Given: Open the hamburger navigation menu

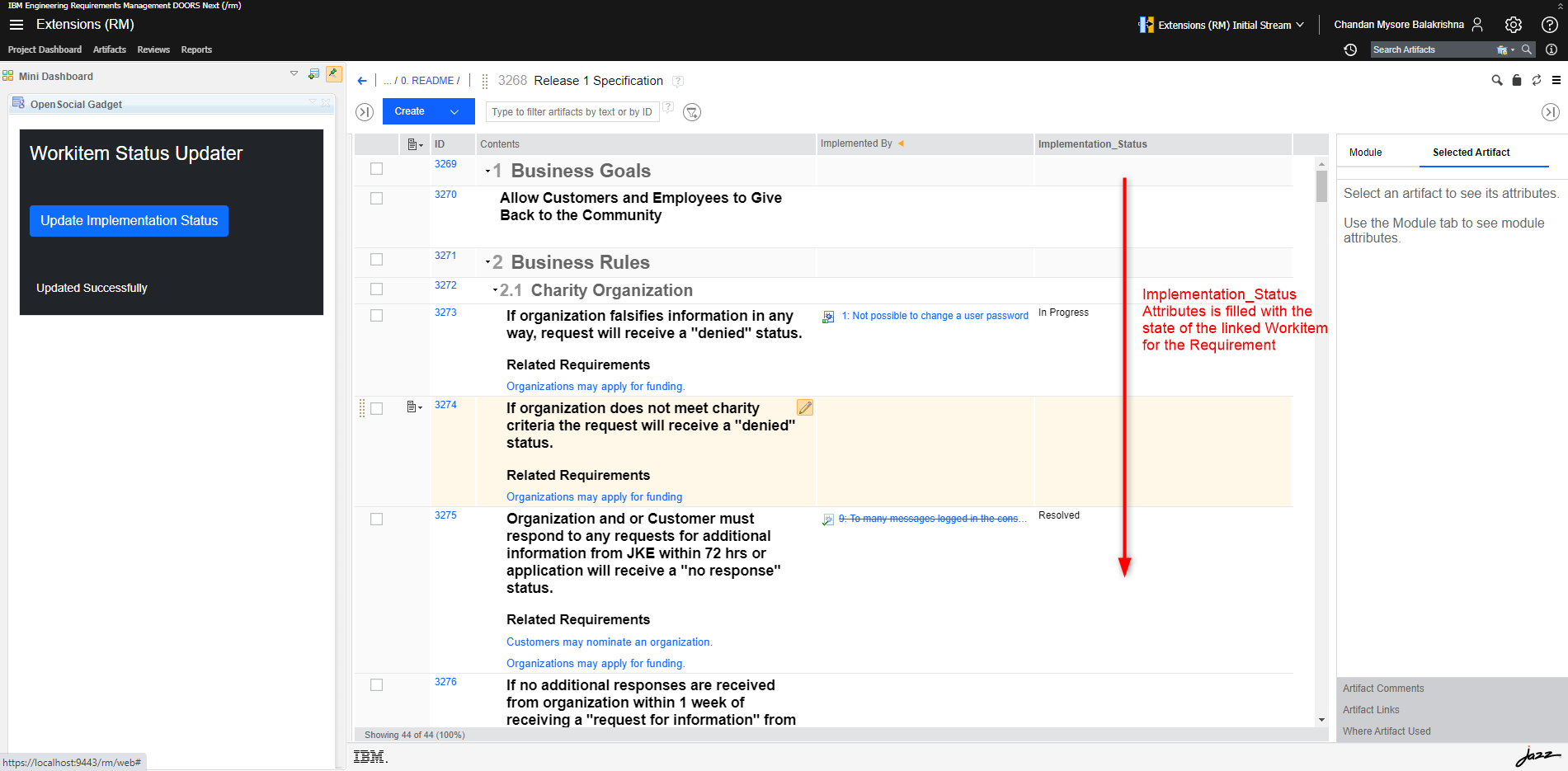Looking at the screenshot, I should coord(16,25).
